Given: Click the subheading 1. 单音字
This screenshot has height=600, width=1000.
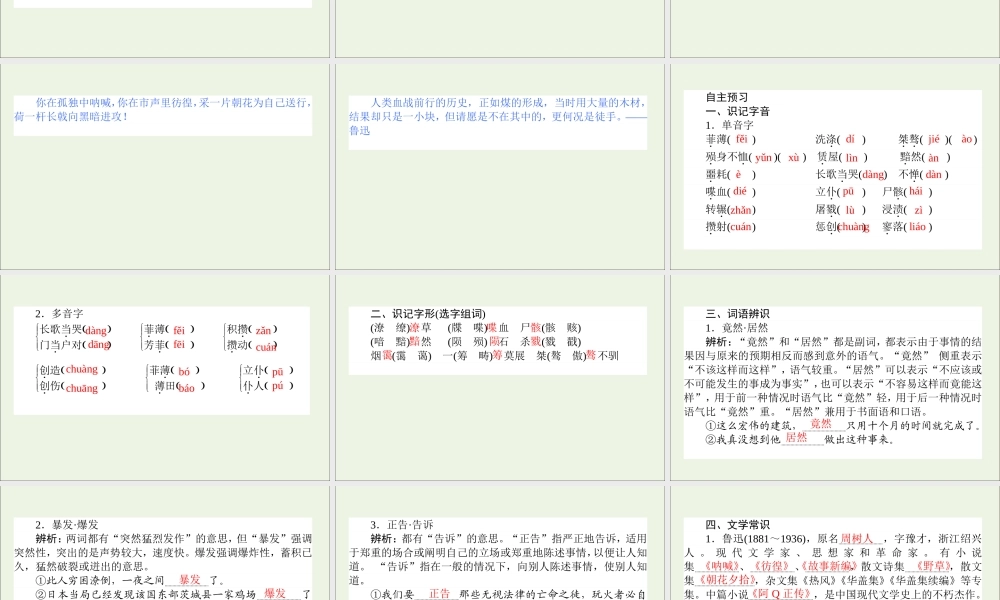Looking at the screenshot, I should (730, 125).
